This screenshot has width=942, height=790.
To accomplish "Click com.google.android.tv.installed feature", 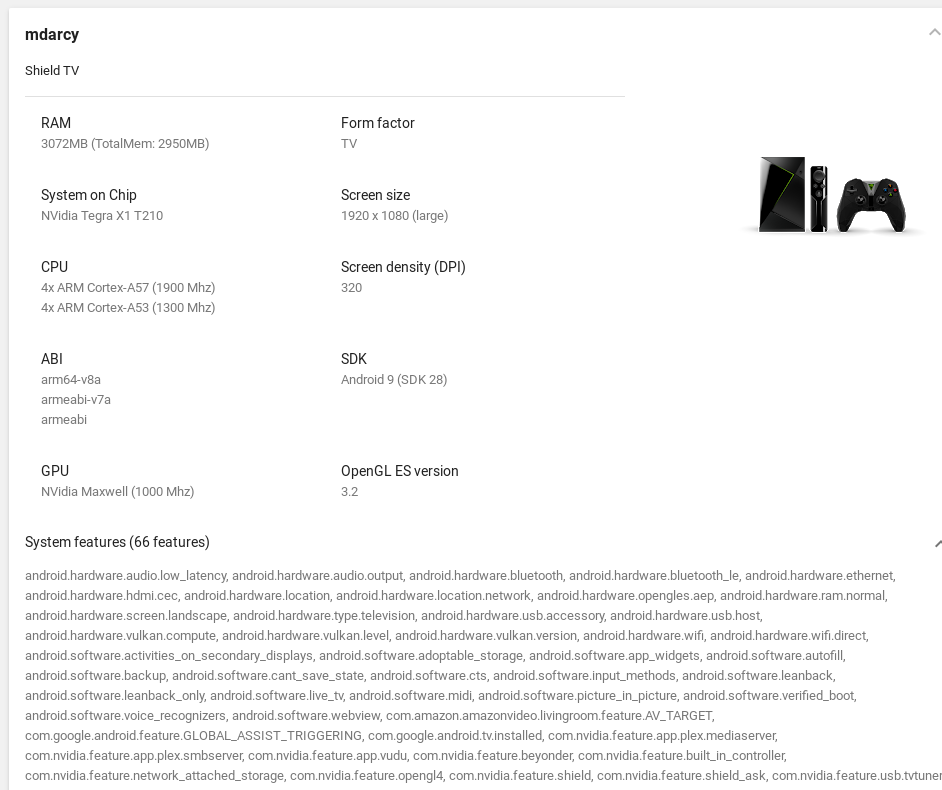I will point(454,735).
